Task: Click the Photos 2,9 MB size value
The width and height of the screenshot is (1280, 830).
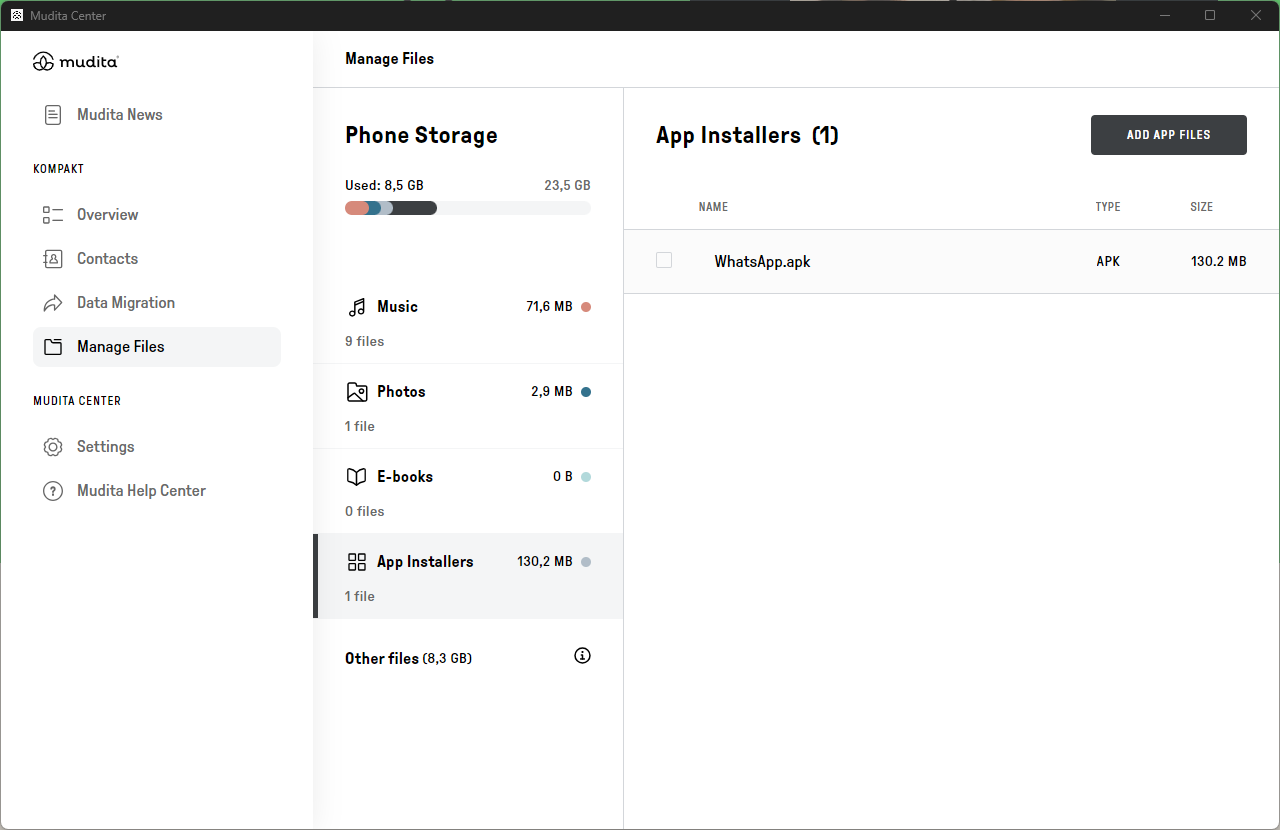Action: pyautogui.click(x=552, y=392)
